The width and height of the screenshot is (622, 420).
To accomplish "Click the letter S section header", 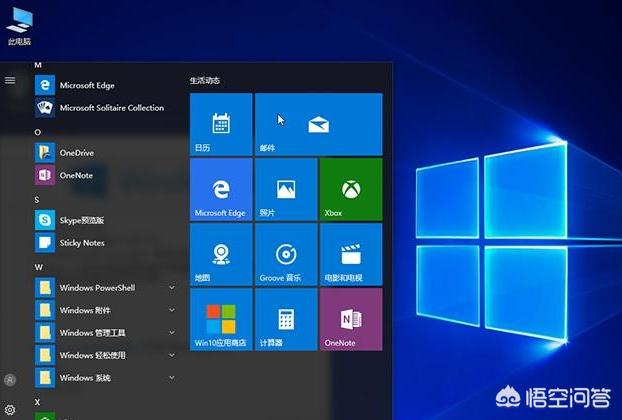I will point(37,199).
